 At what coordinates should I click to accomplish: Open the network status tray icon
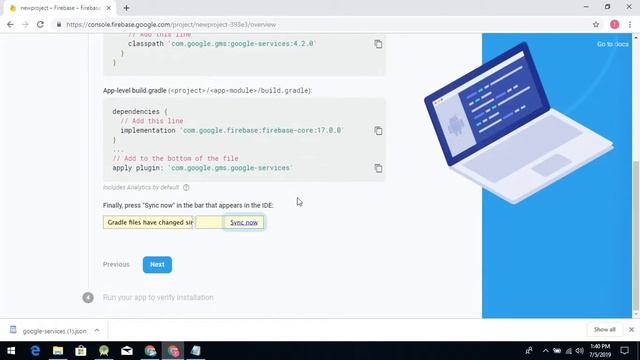coord(569,351)
